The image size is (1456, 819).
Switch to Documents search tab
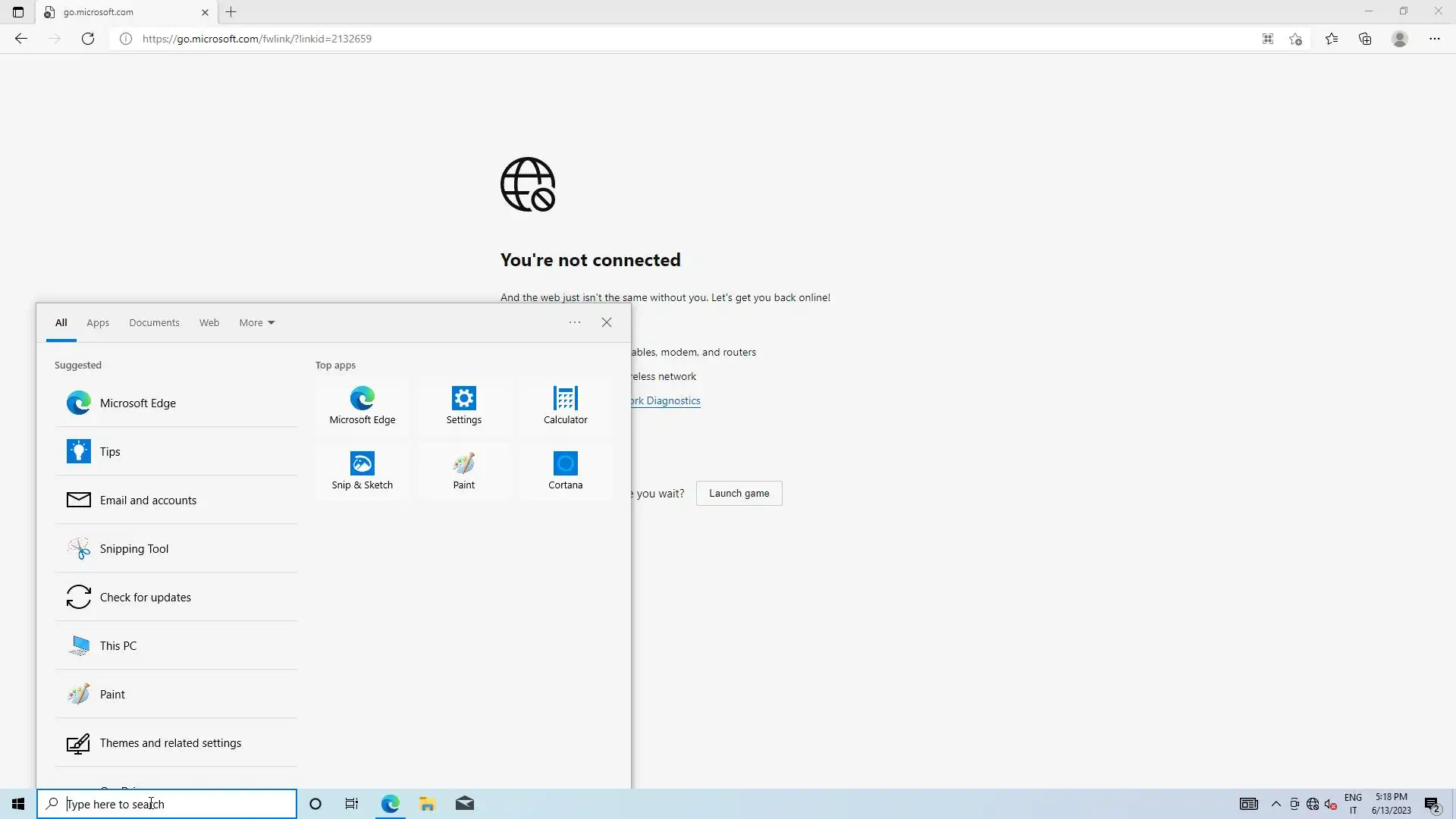tap(154, 322)
